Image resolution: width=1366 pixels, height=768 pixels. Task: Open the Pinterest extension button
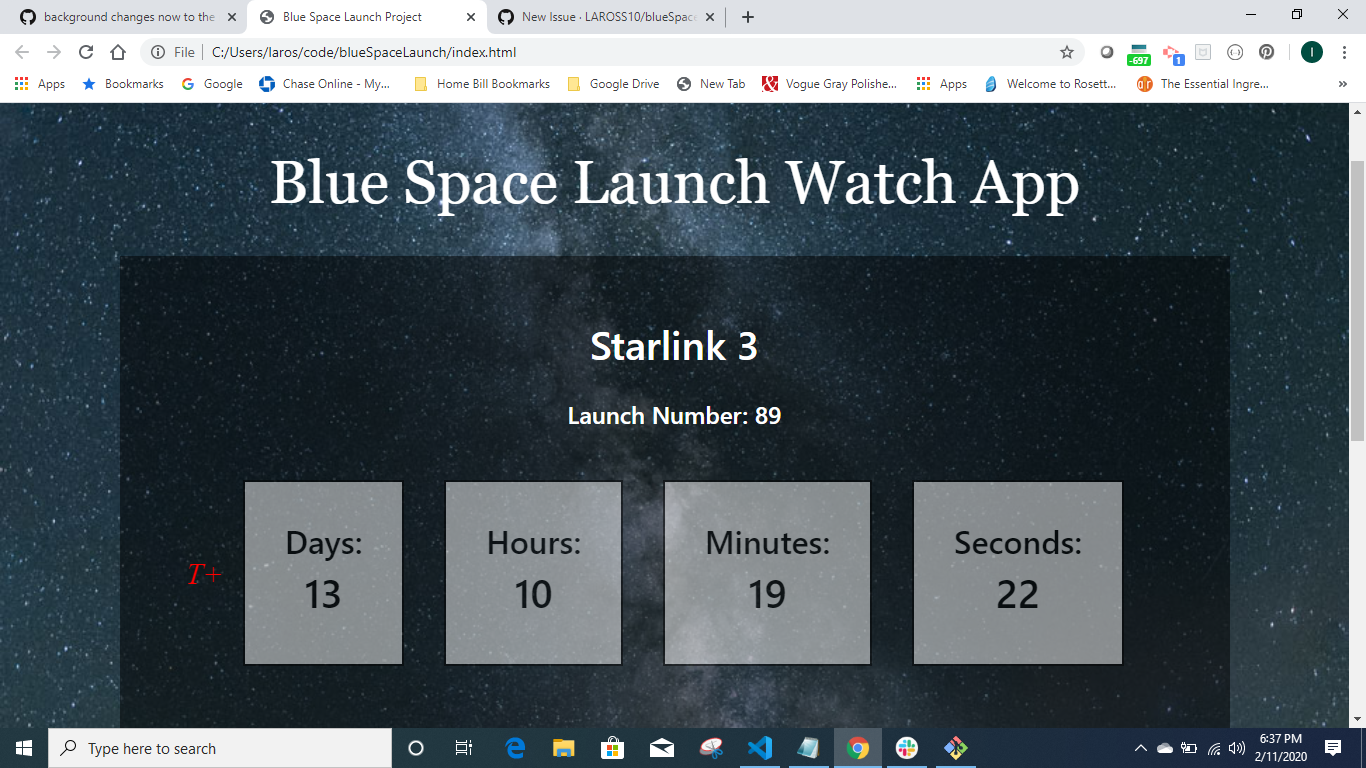(x=1266, y=52)
